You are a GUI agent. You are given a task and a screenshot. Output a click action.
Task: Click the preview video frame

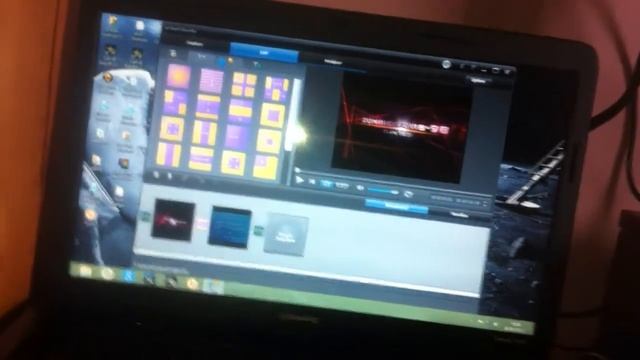click(402, 129)
